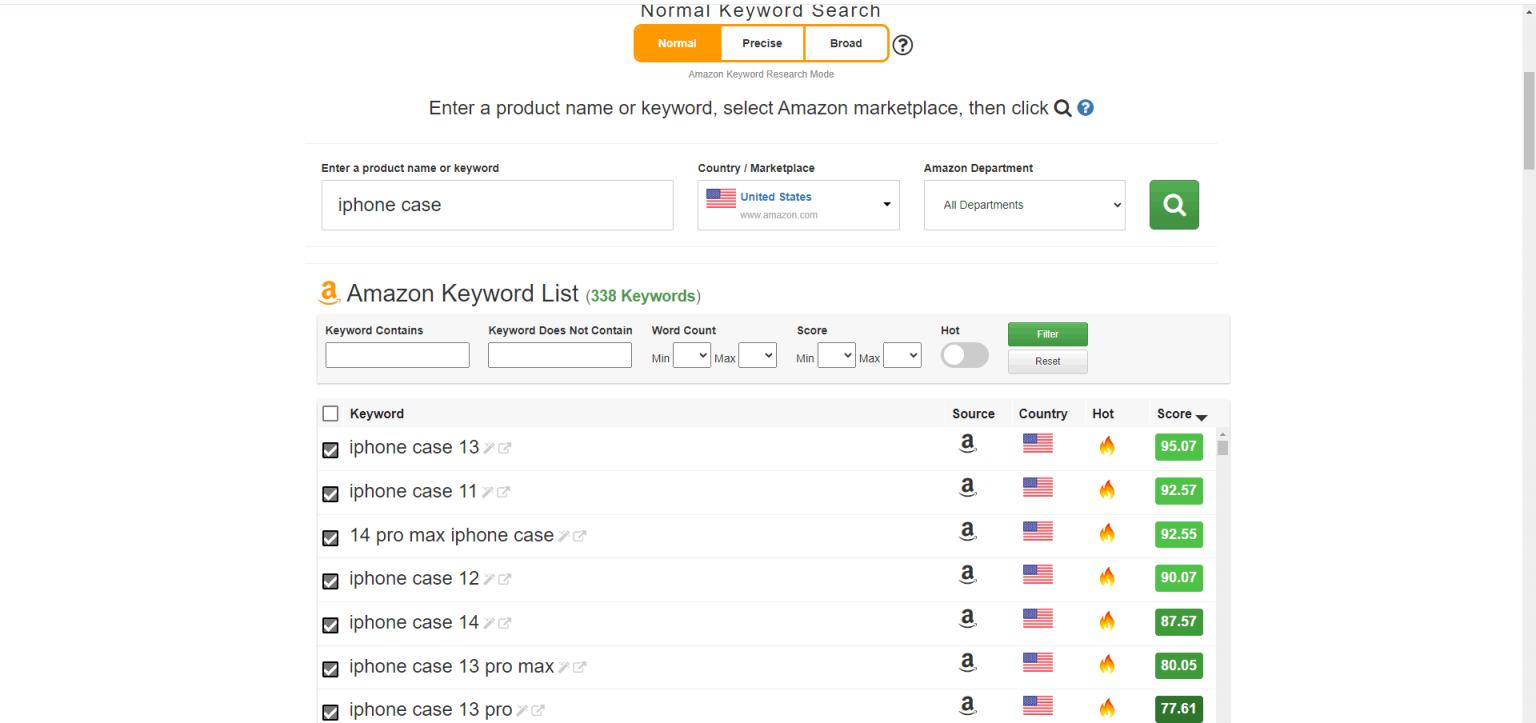
Task: Open external link icon for iphone case 11
Action: [x=503, y=492]
